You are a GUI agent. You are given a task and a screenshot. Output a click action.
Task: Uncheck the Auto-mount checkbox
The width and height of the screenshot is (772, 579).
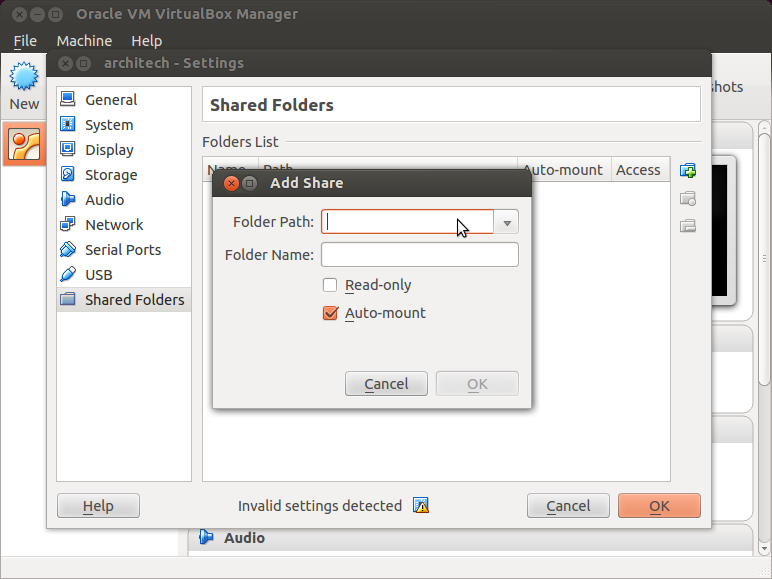click(x=330, y=313)
